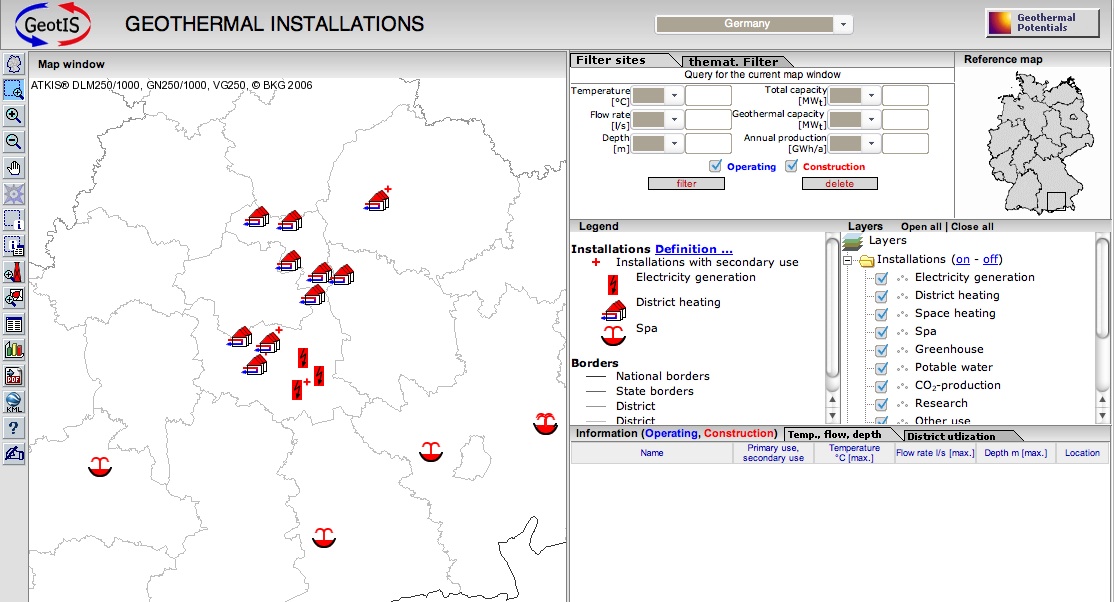Uncheck the Construction filter checkbox
1114x602 pixels.
pos(793,166)
